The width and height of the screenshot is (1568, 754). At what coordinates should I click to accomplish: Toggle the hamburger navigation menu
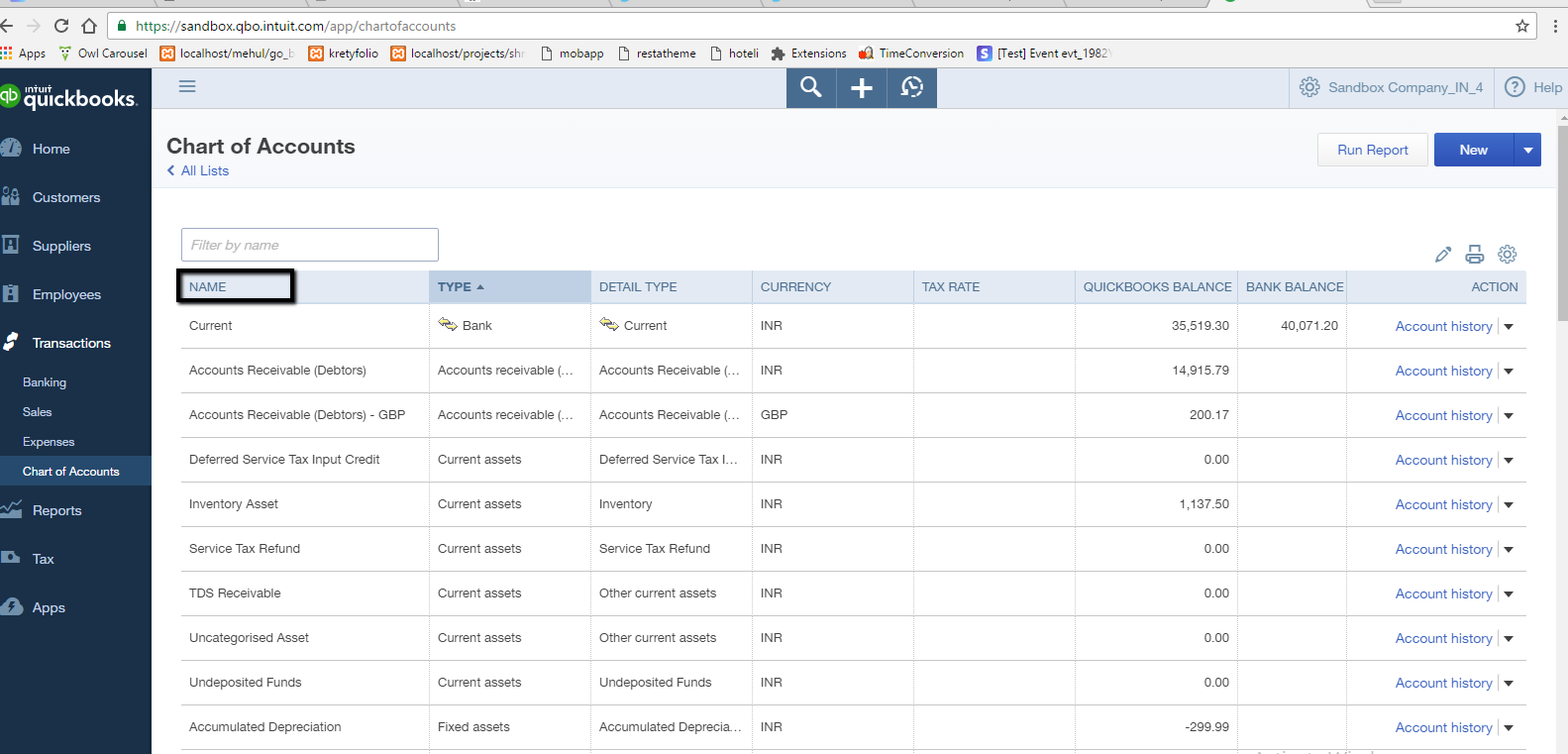pyautogui.click(x=187, y=87)
